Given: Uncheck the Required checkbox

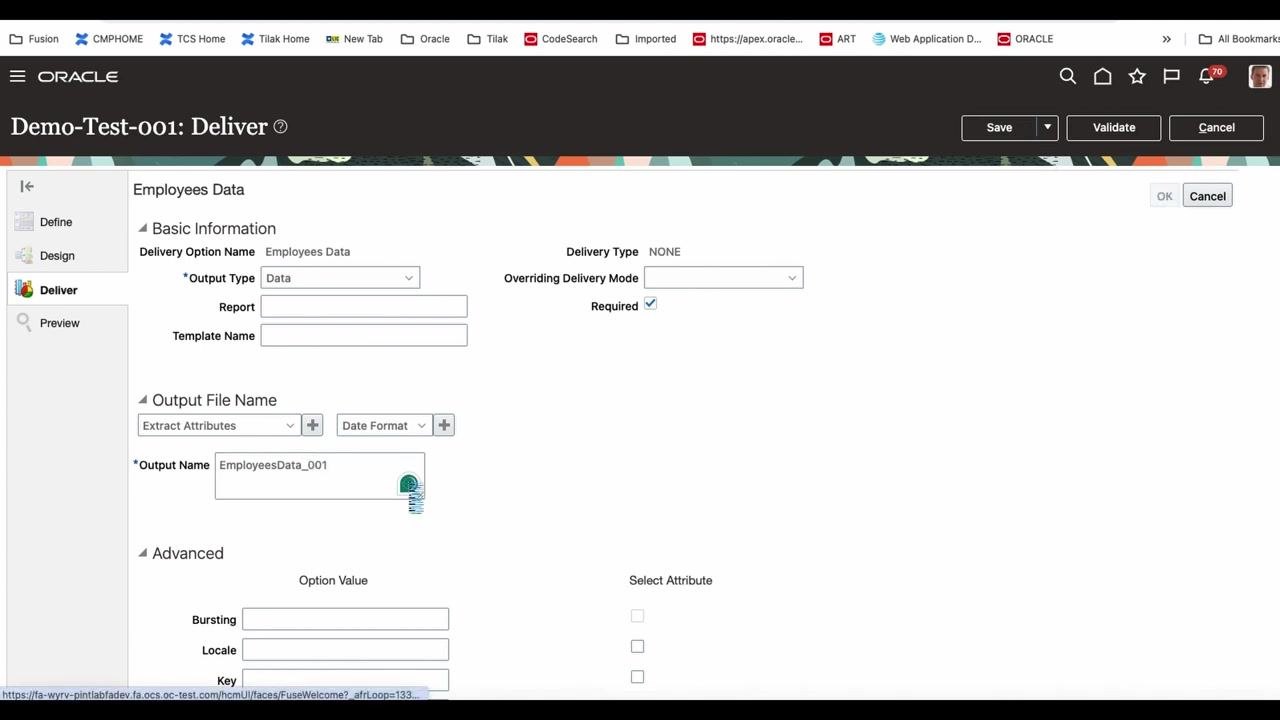Looking at the screenshot, I should pos(650,304).
